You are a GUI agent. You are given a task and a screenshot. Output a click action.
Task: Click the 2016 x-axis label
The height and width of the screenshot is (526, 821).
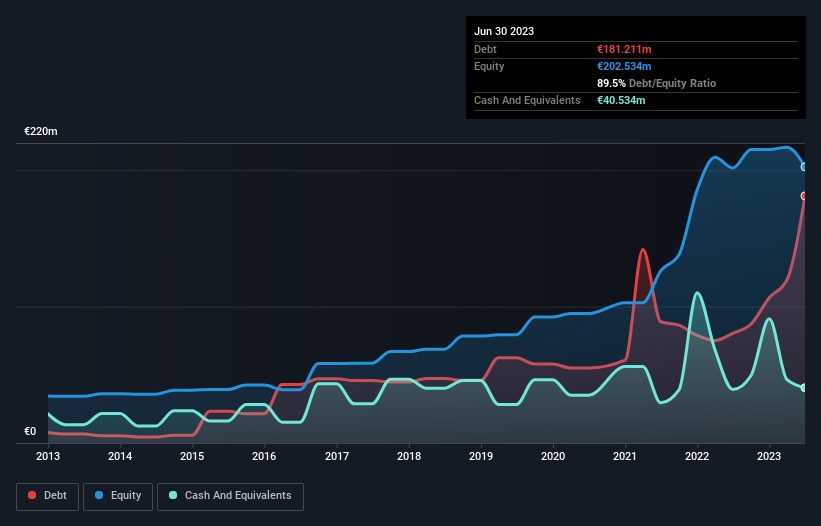coord(264,456)
